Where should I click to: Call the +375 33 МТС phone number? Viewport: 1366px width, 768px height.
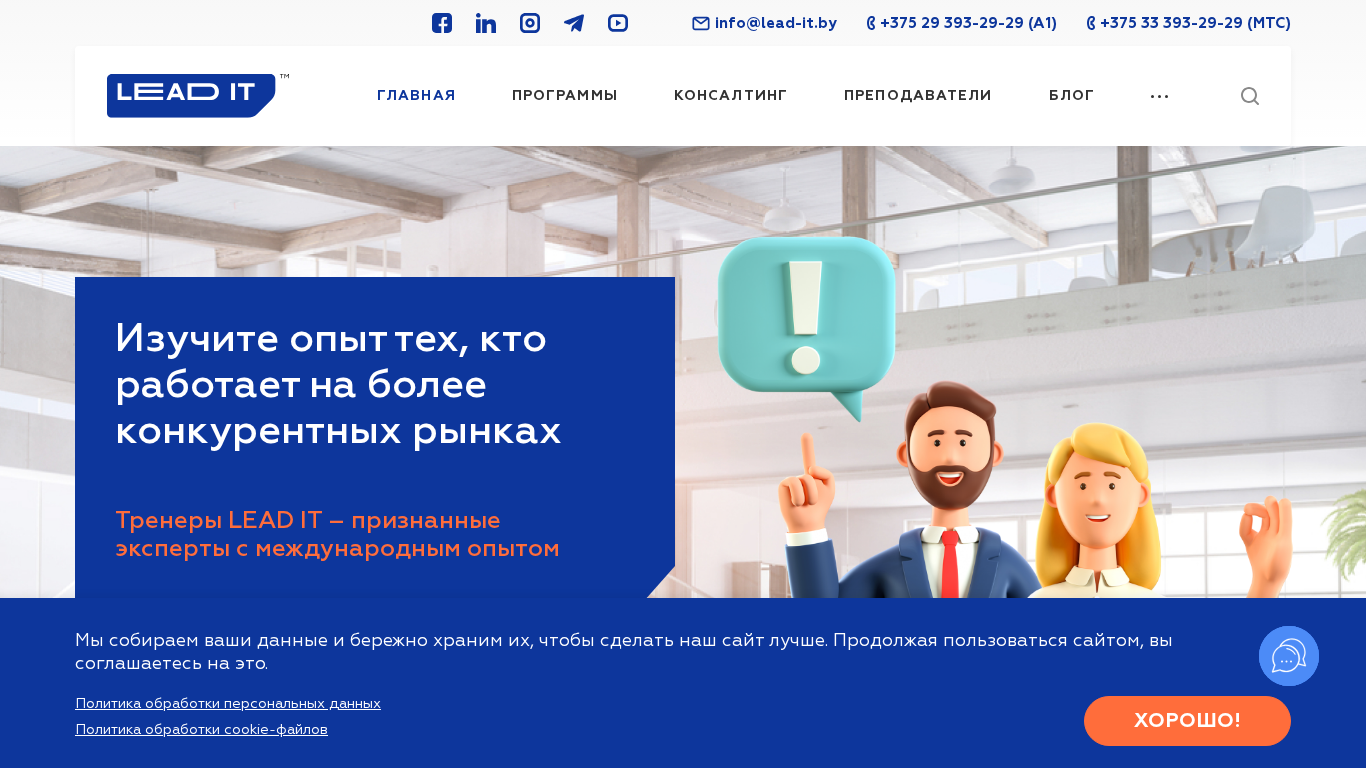coord(1189,23)
